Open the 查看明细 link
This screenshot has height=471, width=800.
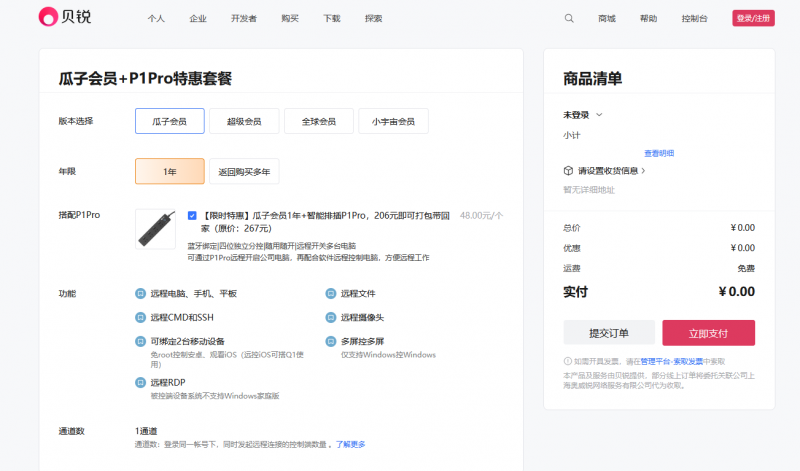coord(659,153)
